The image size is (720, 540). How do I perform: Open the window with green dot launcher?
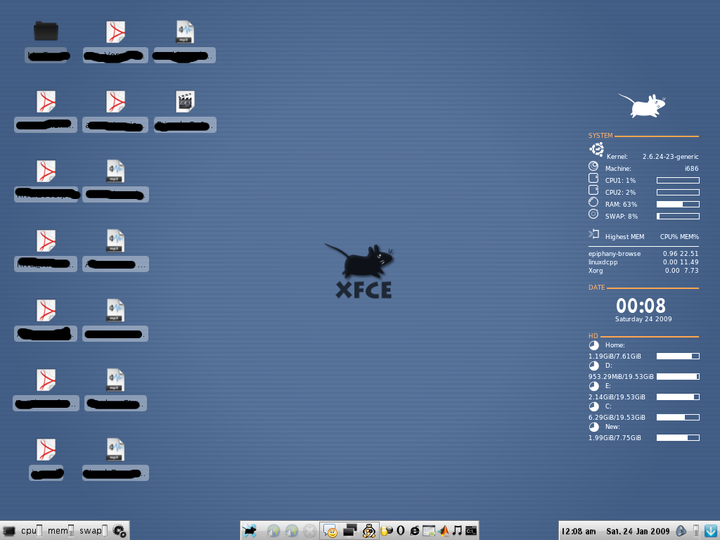[x=429, y=531]
